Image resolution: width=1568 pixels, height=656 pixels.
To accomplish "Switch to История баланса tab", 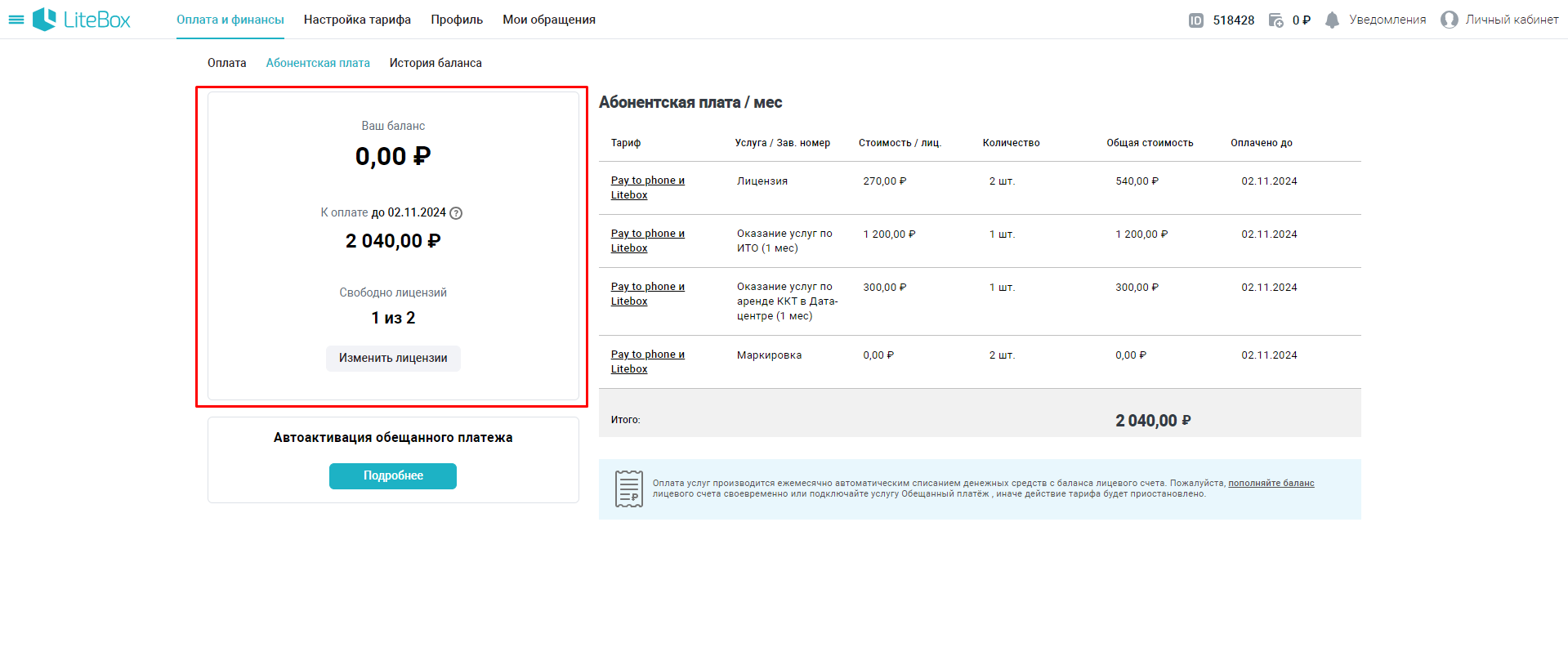I will [x=436, y=63].
